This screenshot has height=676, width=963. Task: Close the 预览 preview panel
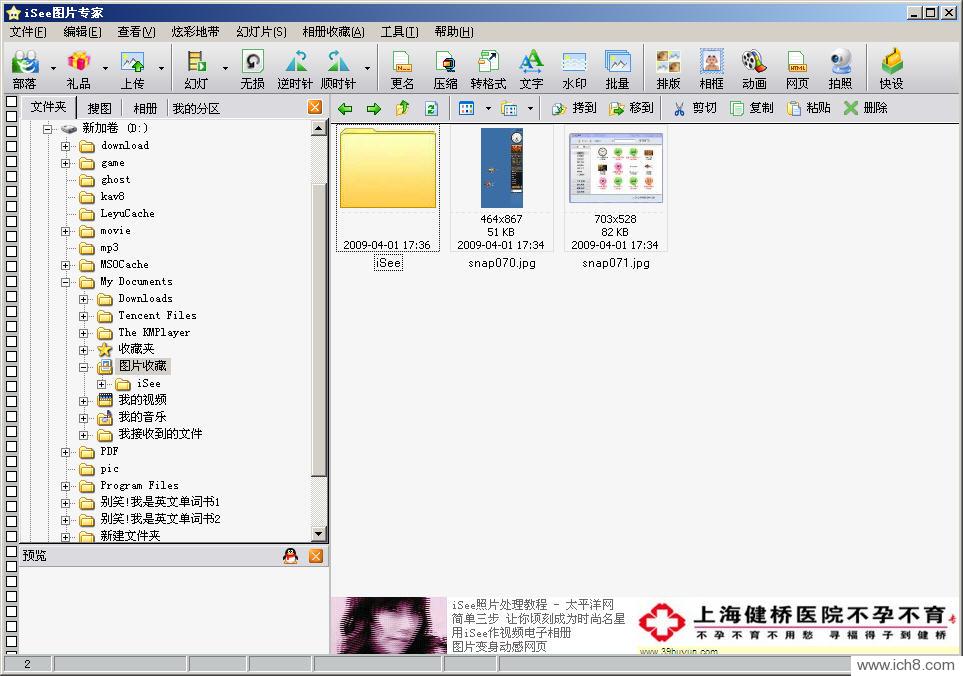coord(315,556)
